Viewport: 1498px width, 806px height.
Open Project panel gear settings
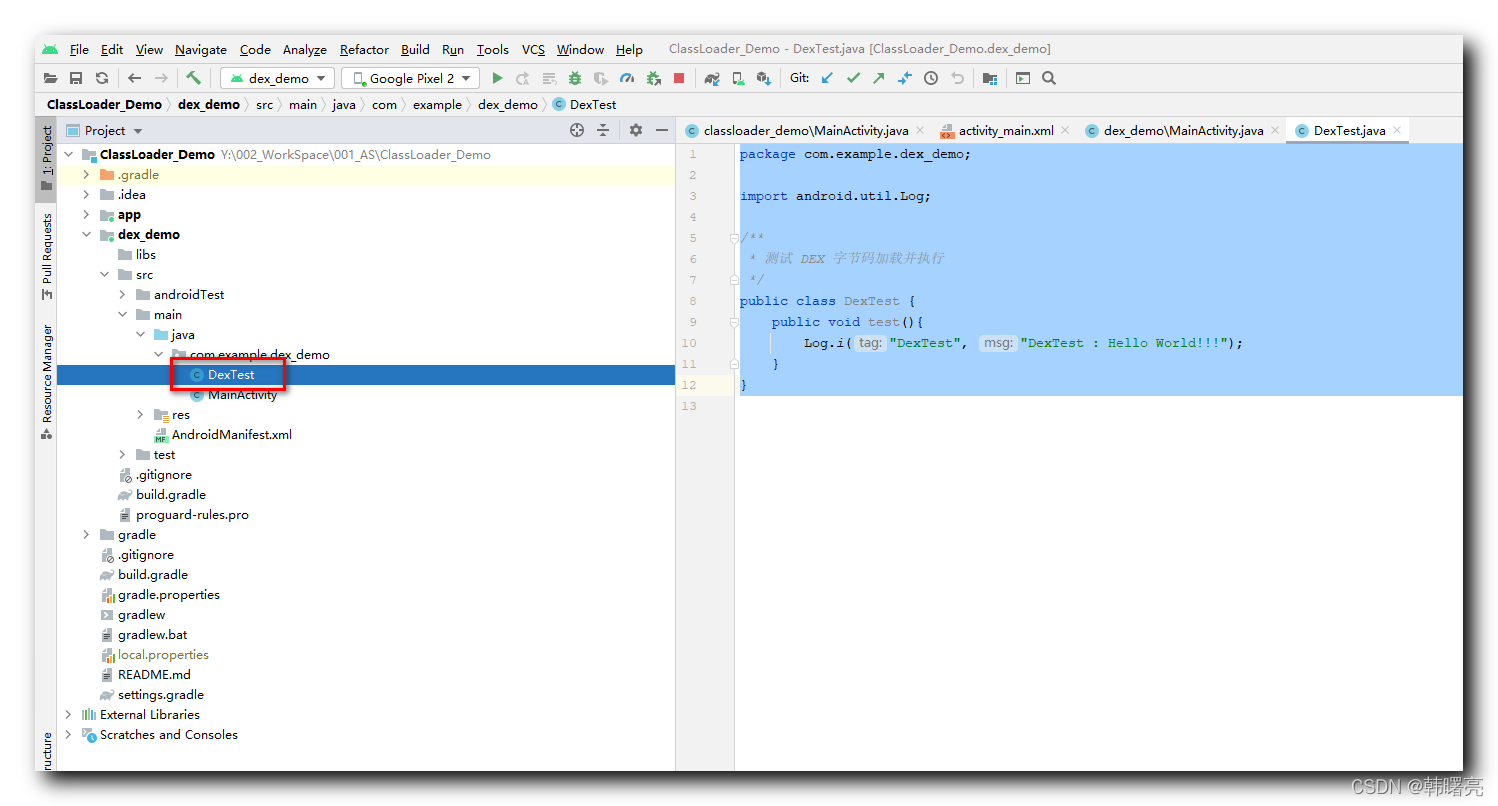[636, 130]
